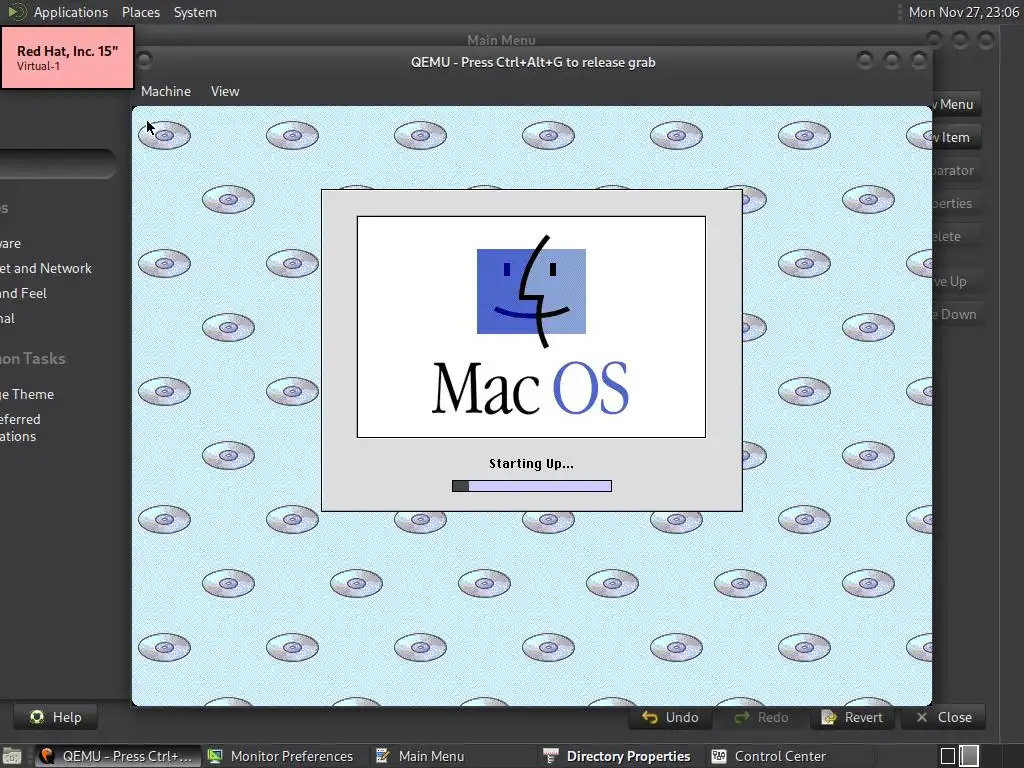
Task: Open the View menu in QEMU
Action: click(x=225, y=91)
